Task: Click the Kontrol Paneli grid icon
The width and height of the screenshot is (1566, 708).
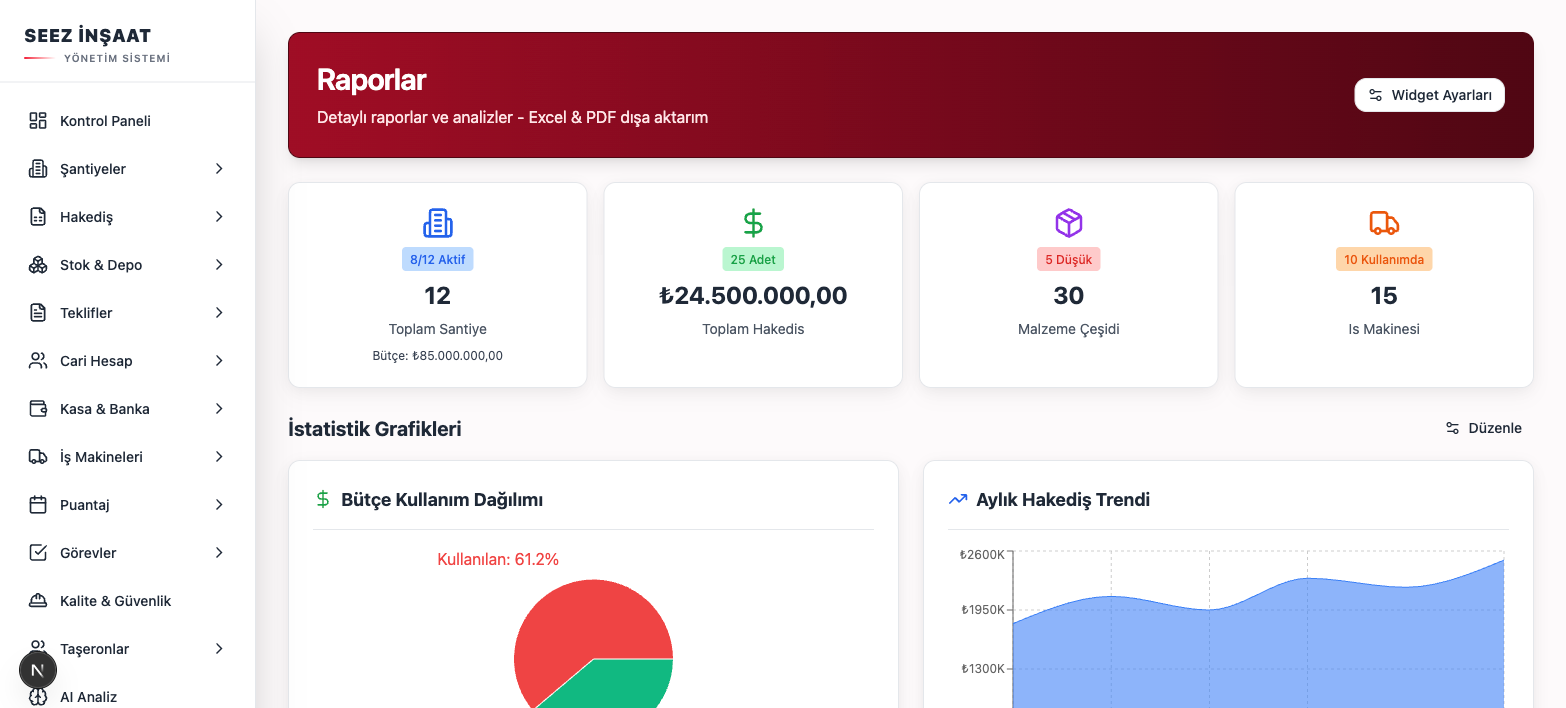Action: 38,121
